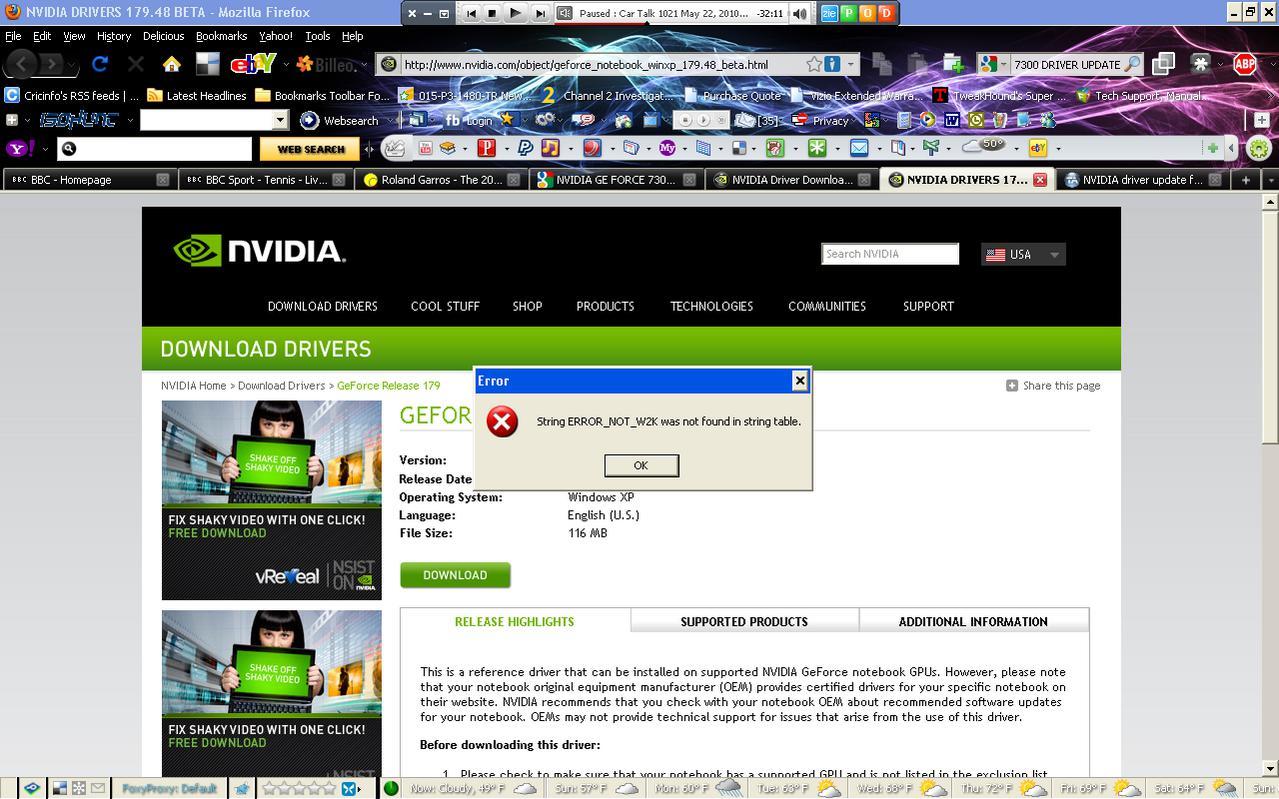Switch to NVIDIA driver update f... tab
Viewport: 1279px width, 799px height.
pyautogui.click(x=1142, y=180)
